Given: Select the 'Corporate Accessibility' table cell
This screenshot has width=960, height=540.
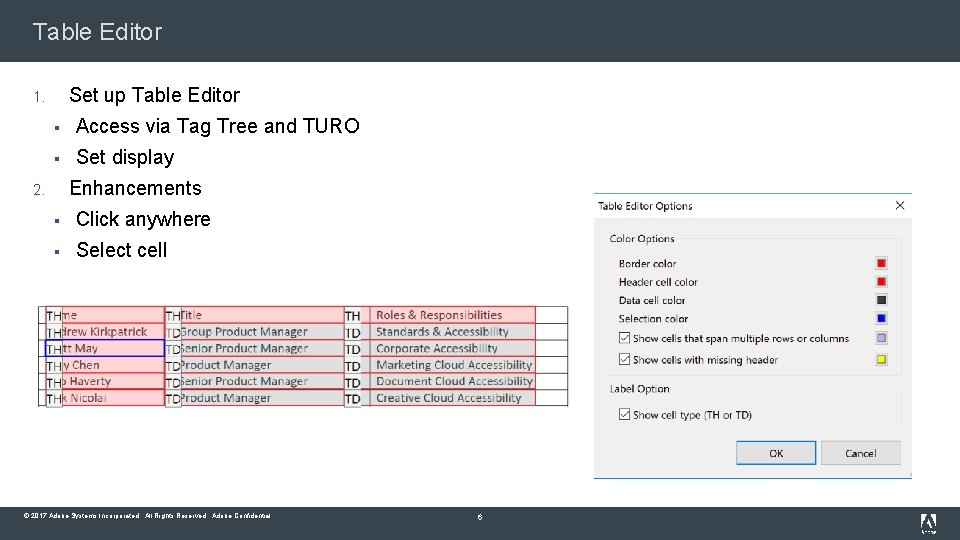Looking at the screenshot, I should click(452, 348).
